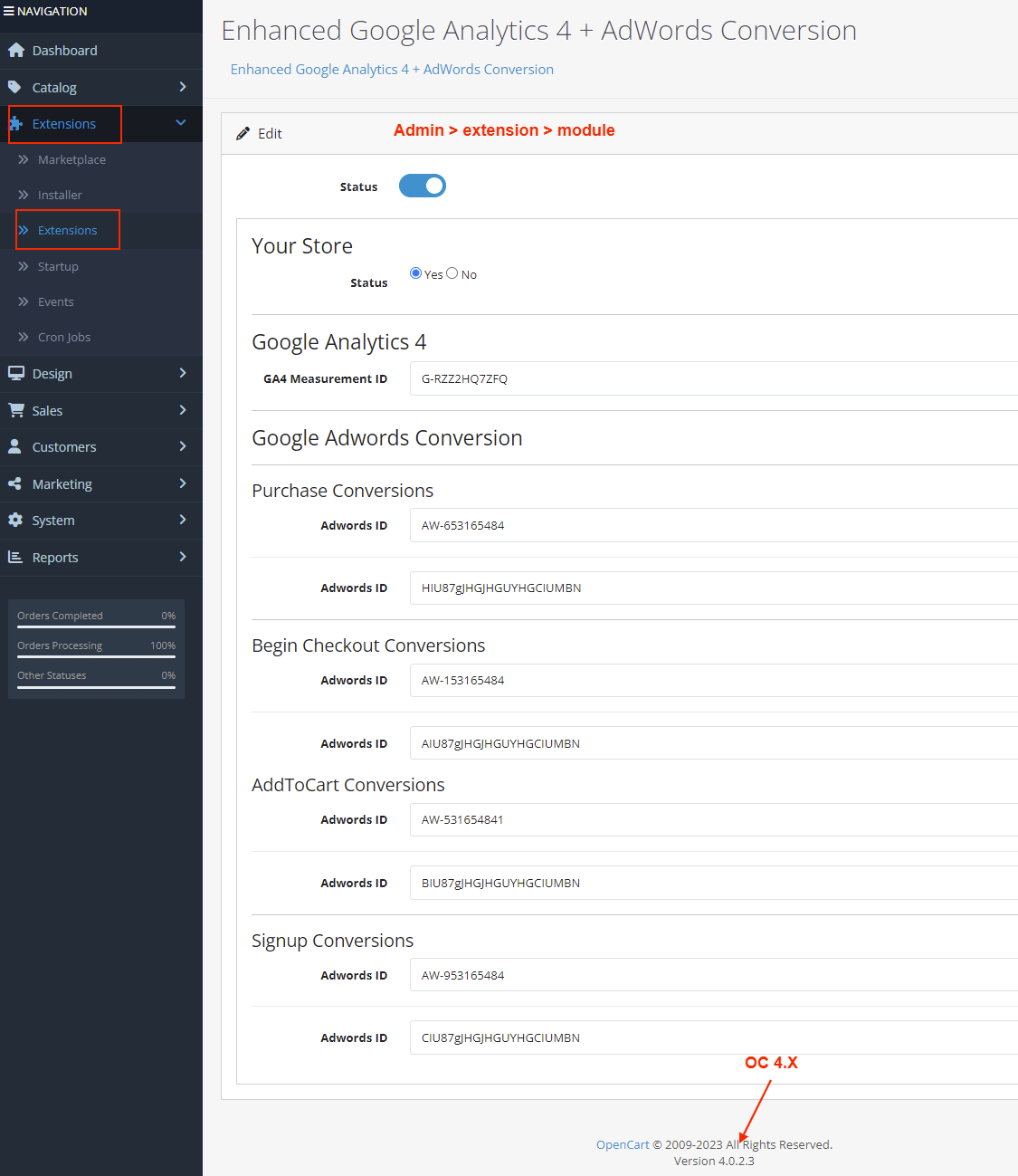The image size is (1018, 1176).
Task: Click the Marketing share icon
Action: click(14, 483)
